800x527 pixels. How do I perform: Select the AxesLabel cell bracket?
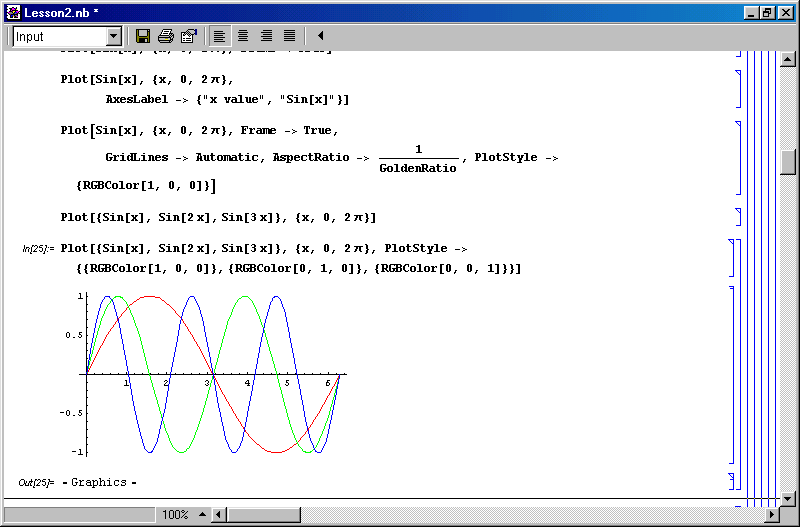point(738,89)
